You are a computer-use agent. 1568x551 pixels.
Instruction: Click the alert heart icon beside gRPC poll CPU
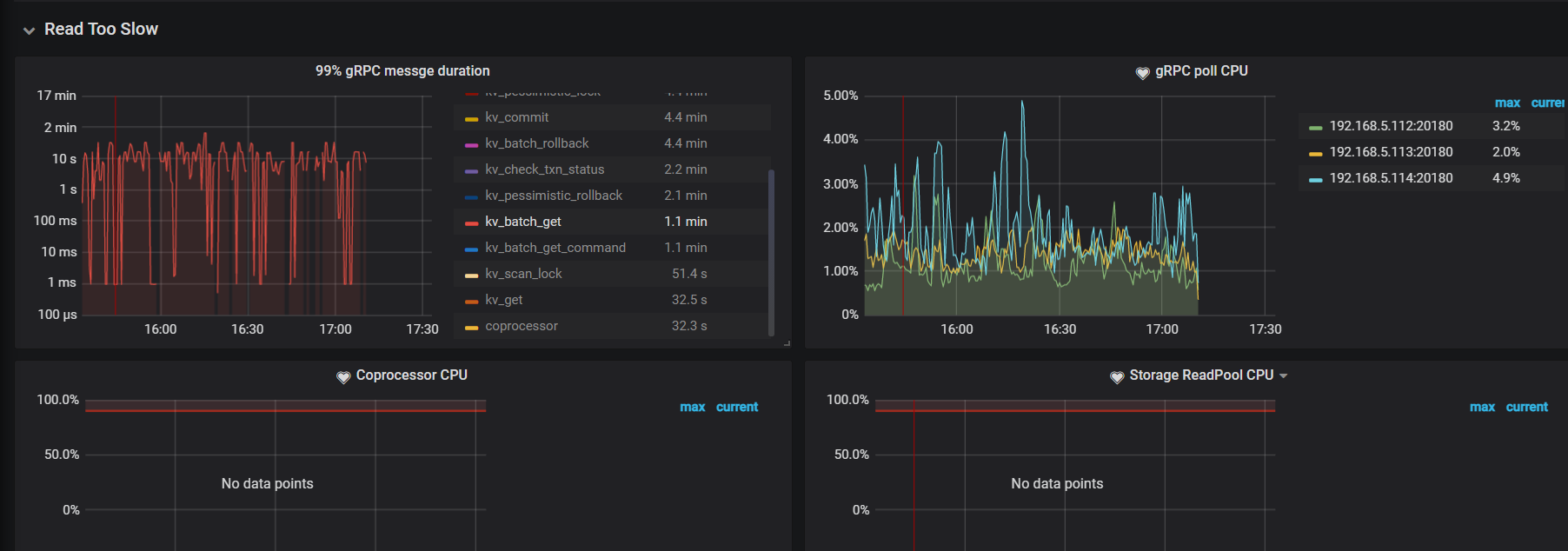(x=1142, y=72)
